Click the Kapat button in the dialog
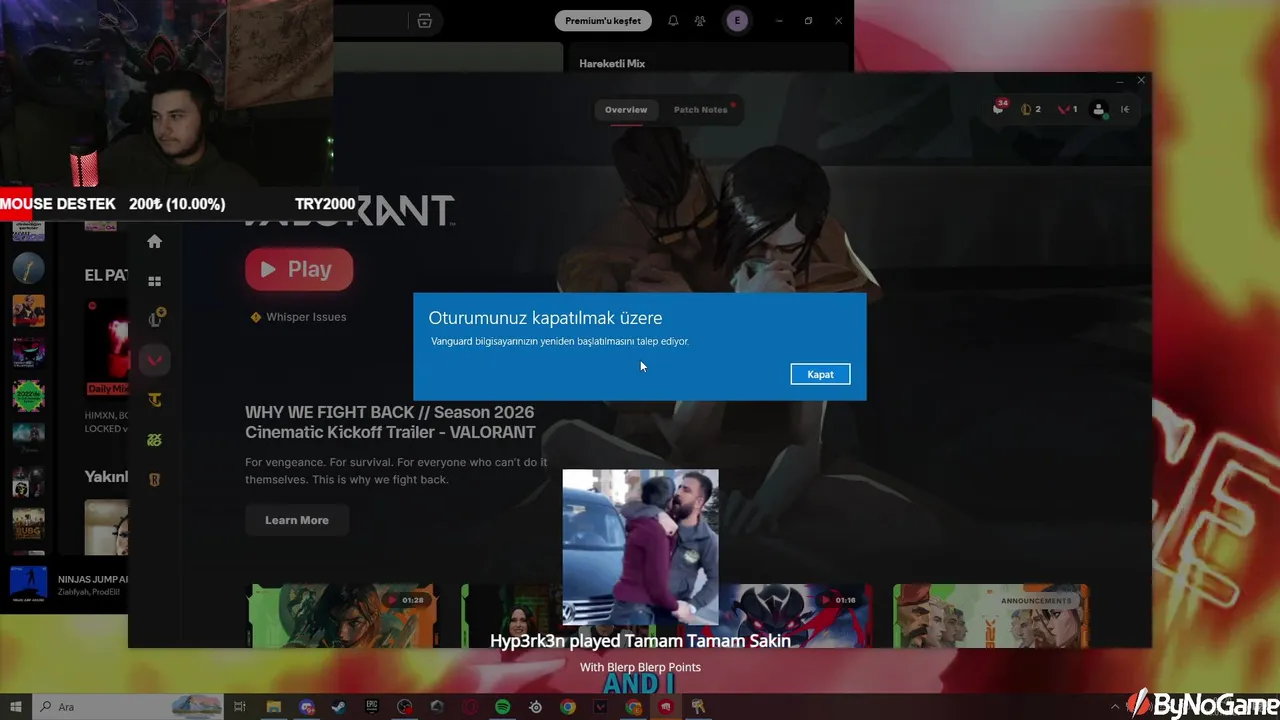Image resolution: width=1280 pixels, height=720 pixels. tap(820, 374)
